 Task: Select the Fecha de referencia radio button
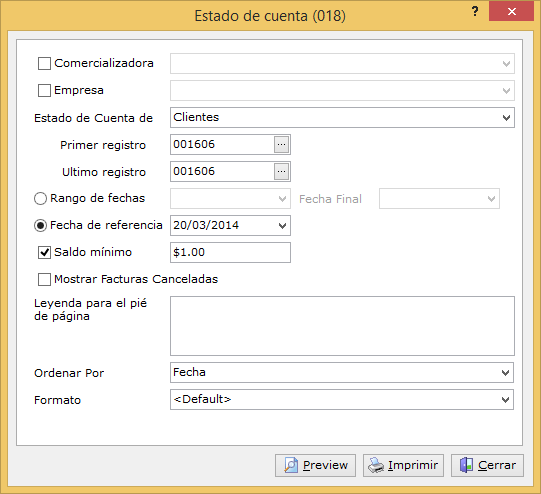pos(40,226)
